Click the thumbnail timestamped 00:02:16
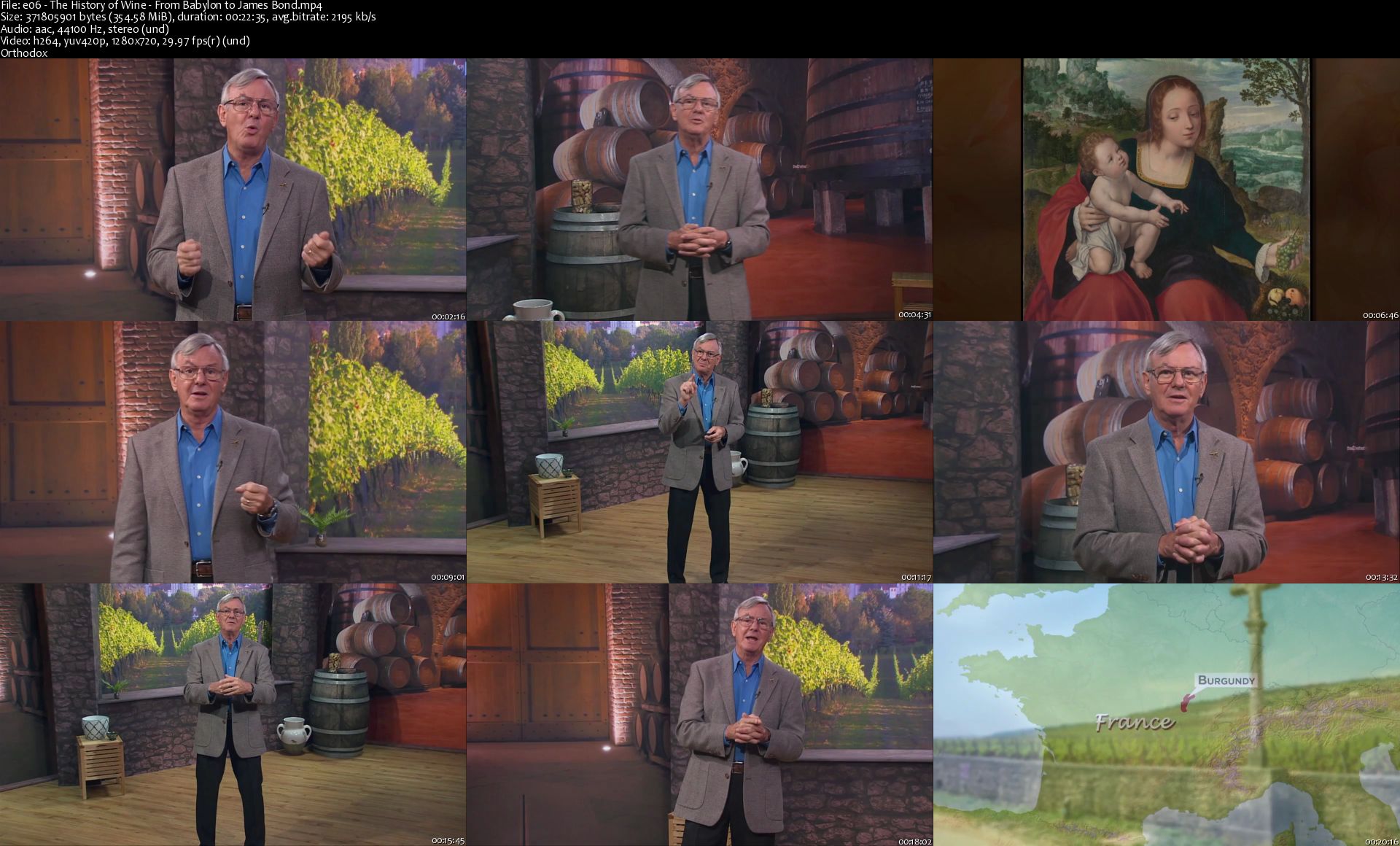The height and width of the screenshot is (846, 1400). click(x=233, y=190)
